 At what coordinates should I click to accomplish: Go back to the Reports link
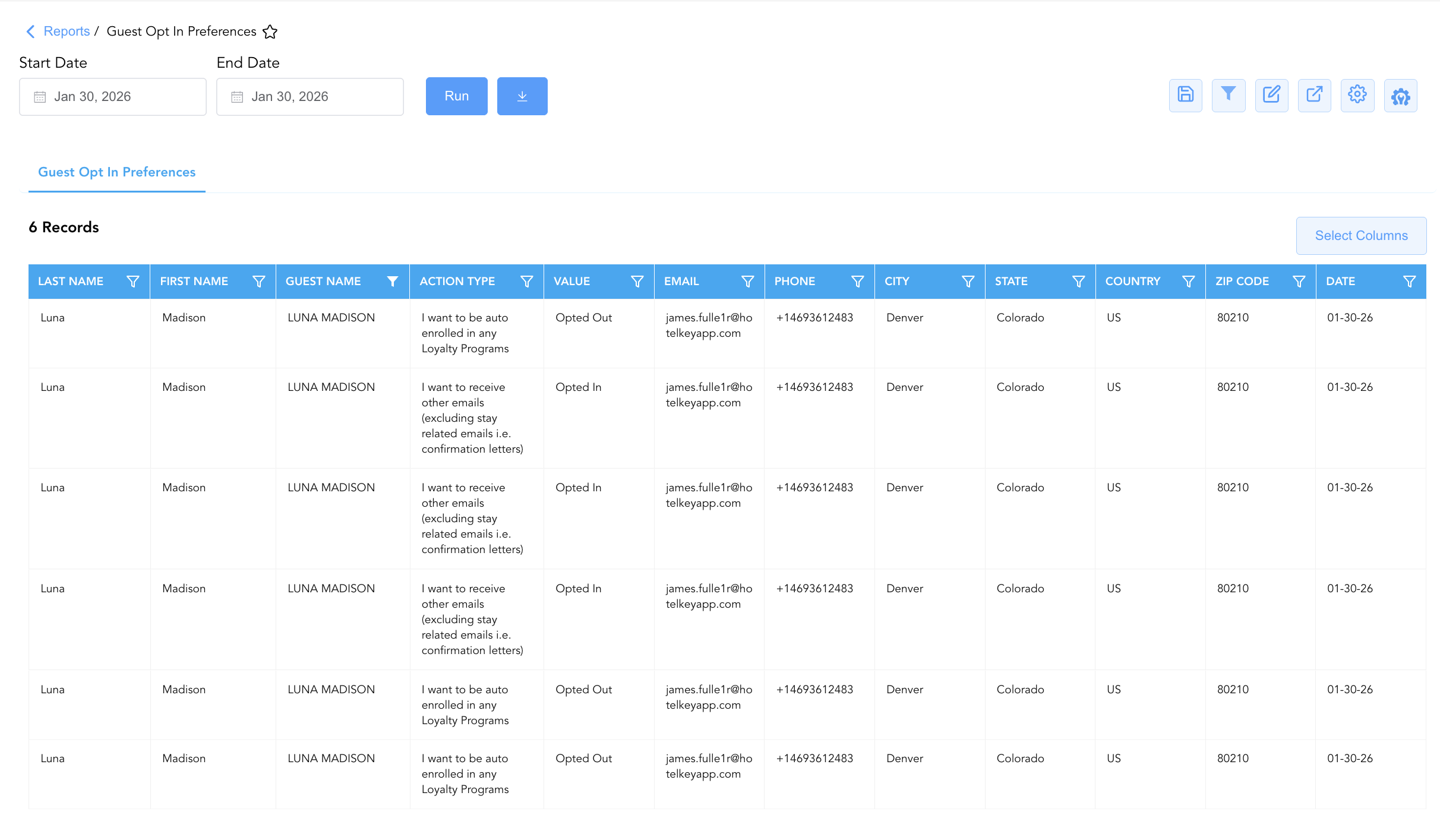67,31
